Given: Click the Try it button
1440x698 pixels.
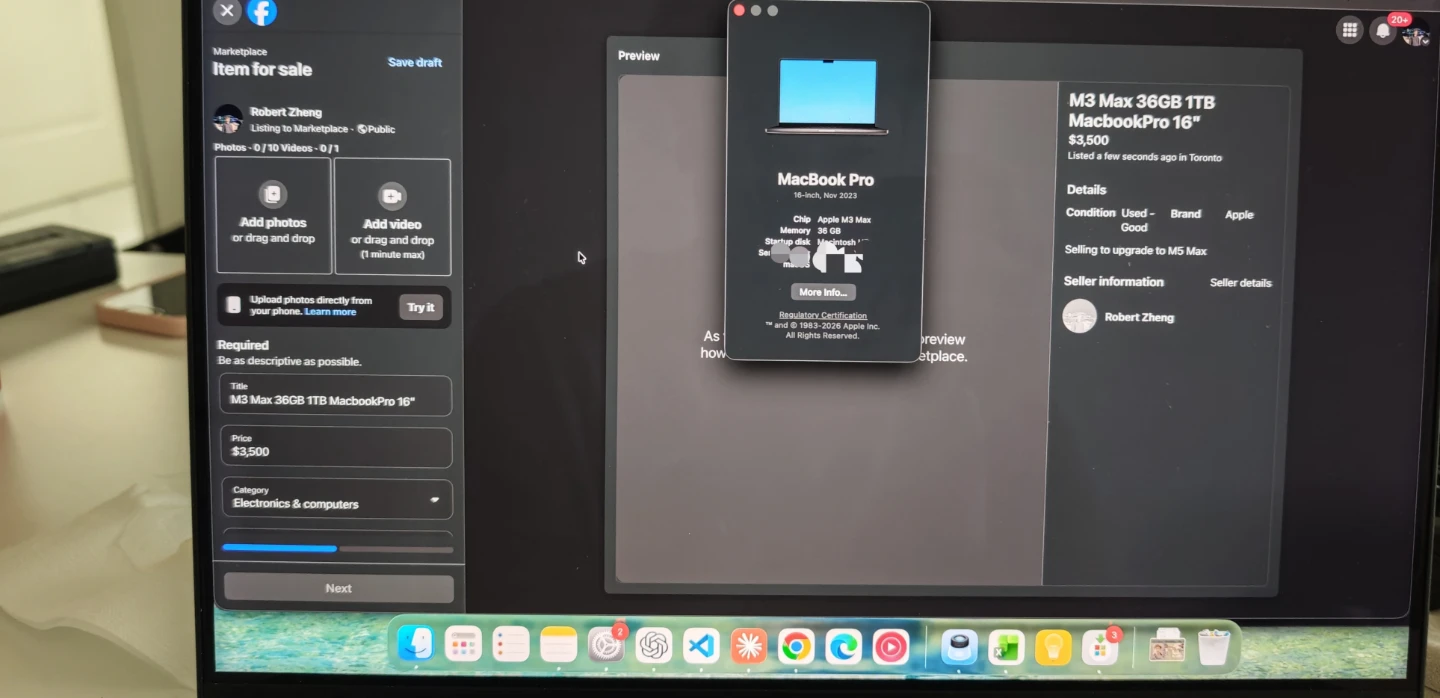Looking at the screenshot, I should coord(421,307).
